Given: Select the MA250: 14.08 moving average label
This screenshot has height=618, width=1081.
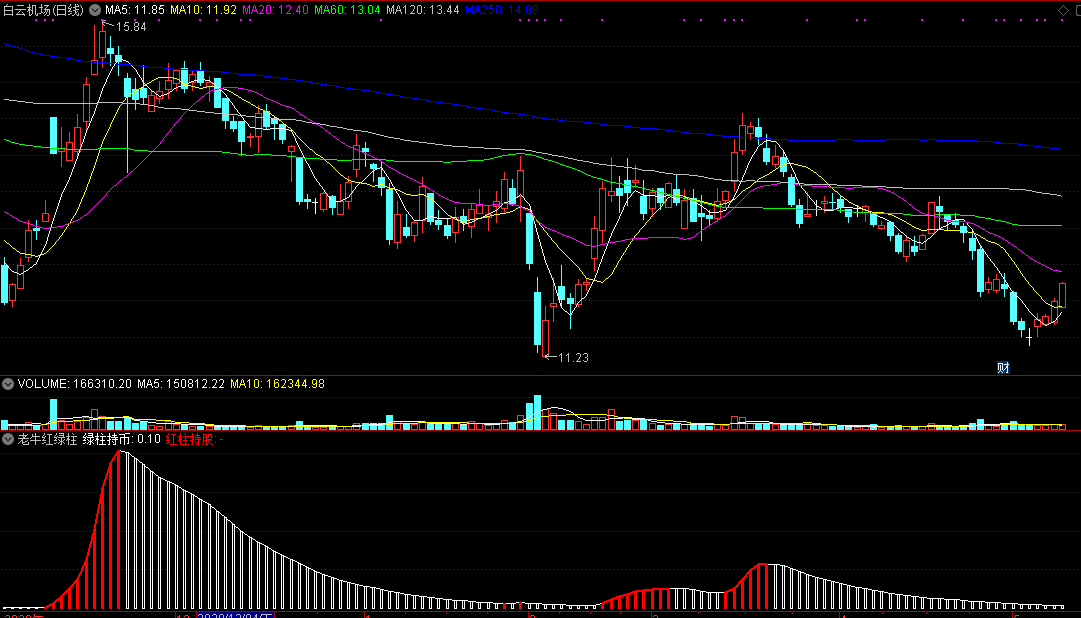Looking at the screenshot, I should pos(502,10).
